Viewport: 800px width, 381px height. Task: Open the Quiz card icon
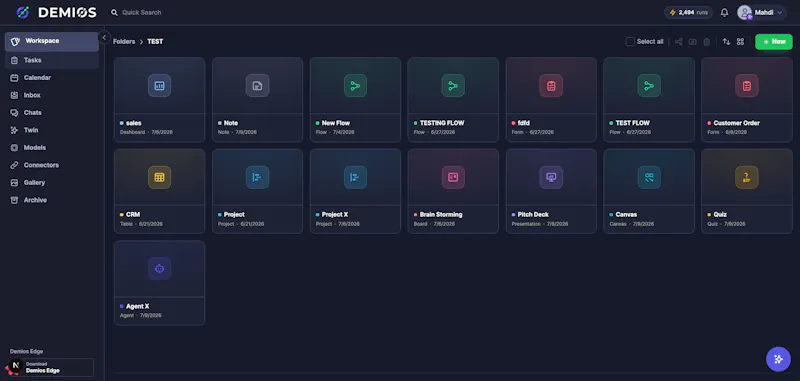point(747,177)
